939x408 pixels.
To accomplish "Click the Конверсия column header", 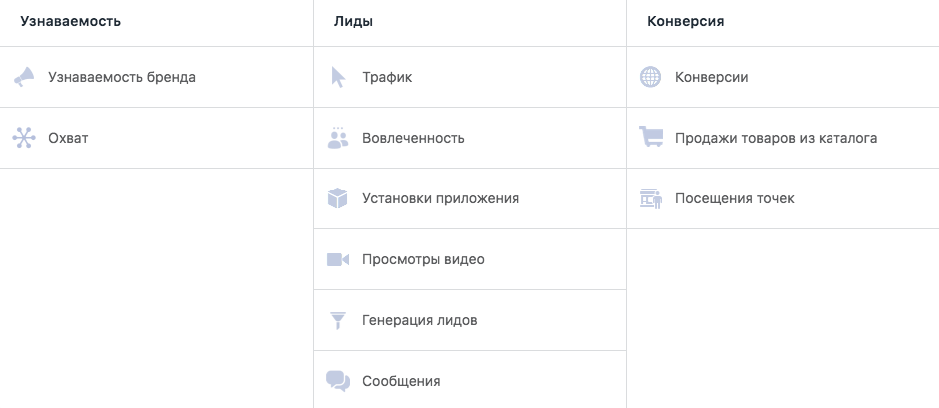I will [x=686, y=21].
